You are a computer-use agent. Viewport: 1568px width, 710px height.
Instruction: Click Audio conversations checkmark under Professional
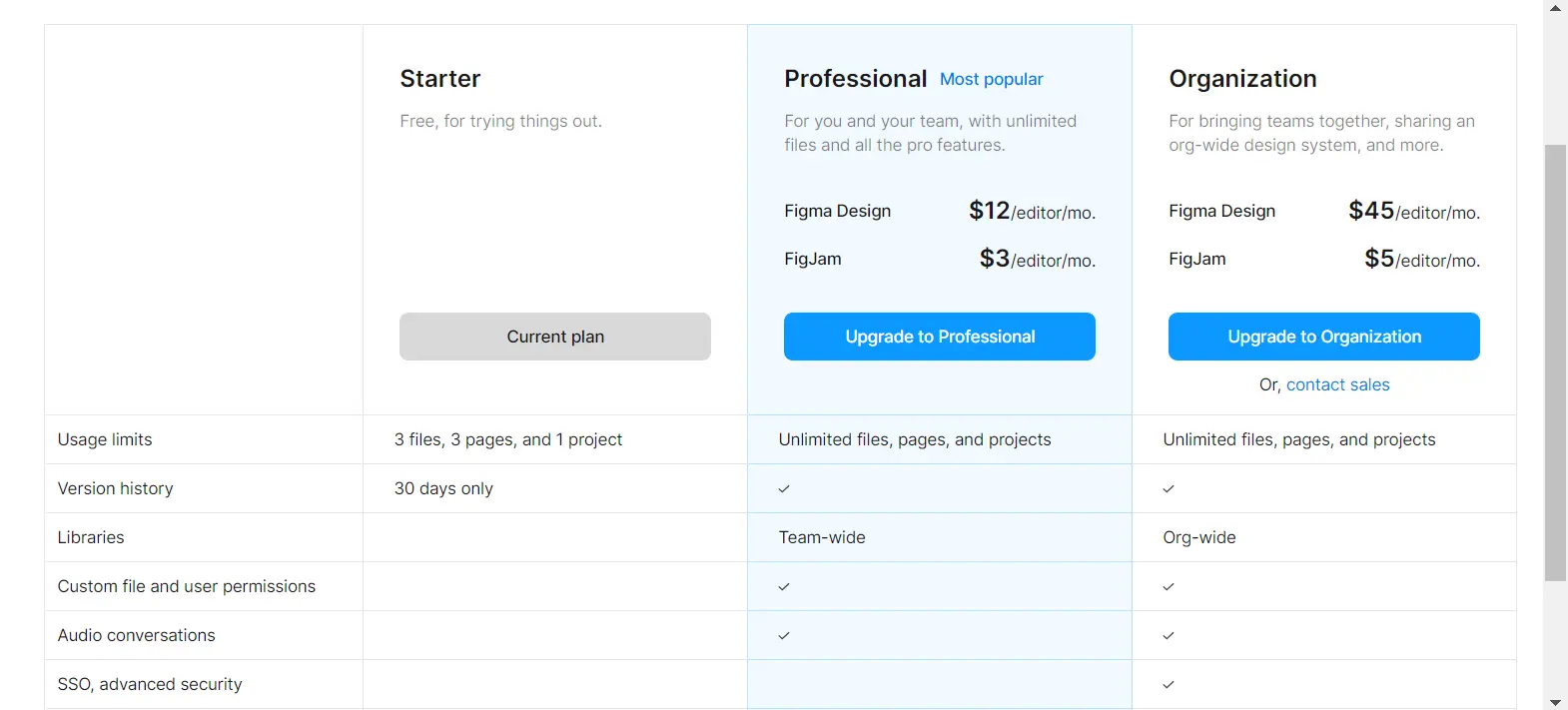[784, 636]
